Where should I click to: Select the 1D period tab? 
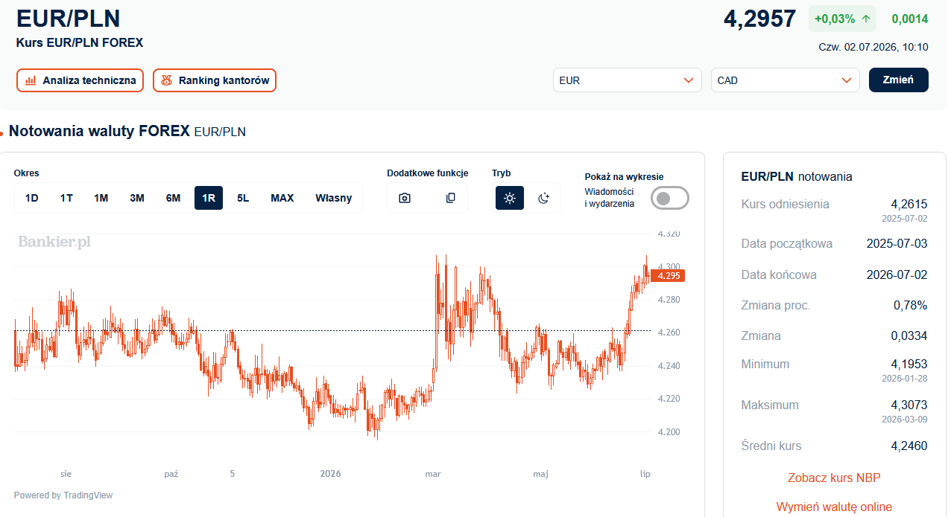tap(32, 198)
